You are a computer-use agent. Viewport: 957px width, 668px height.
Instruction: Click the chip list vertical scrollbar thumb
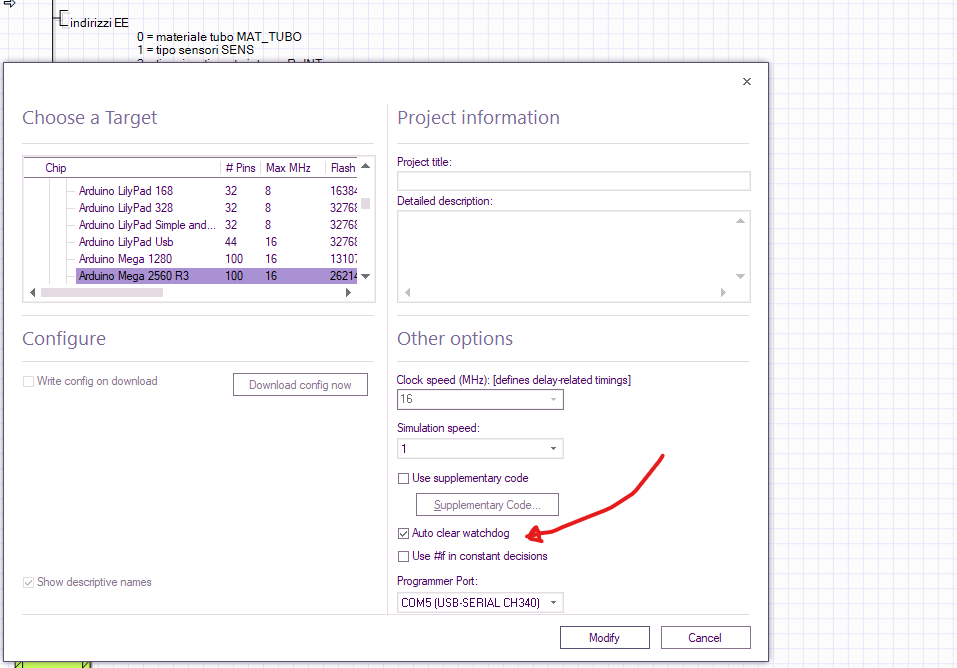pyautogui.click(x=366, y=203)
